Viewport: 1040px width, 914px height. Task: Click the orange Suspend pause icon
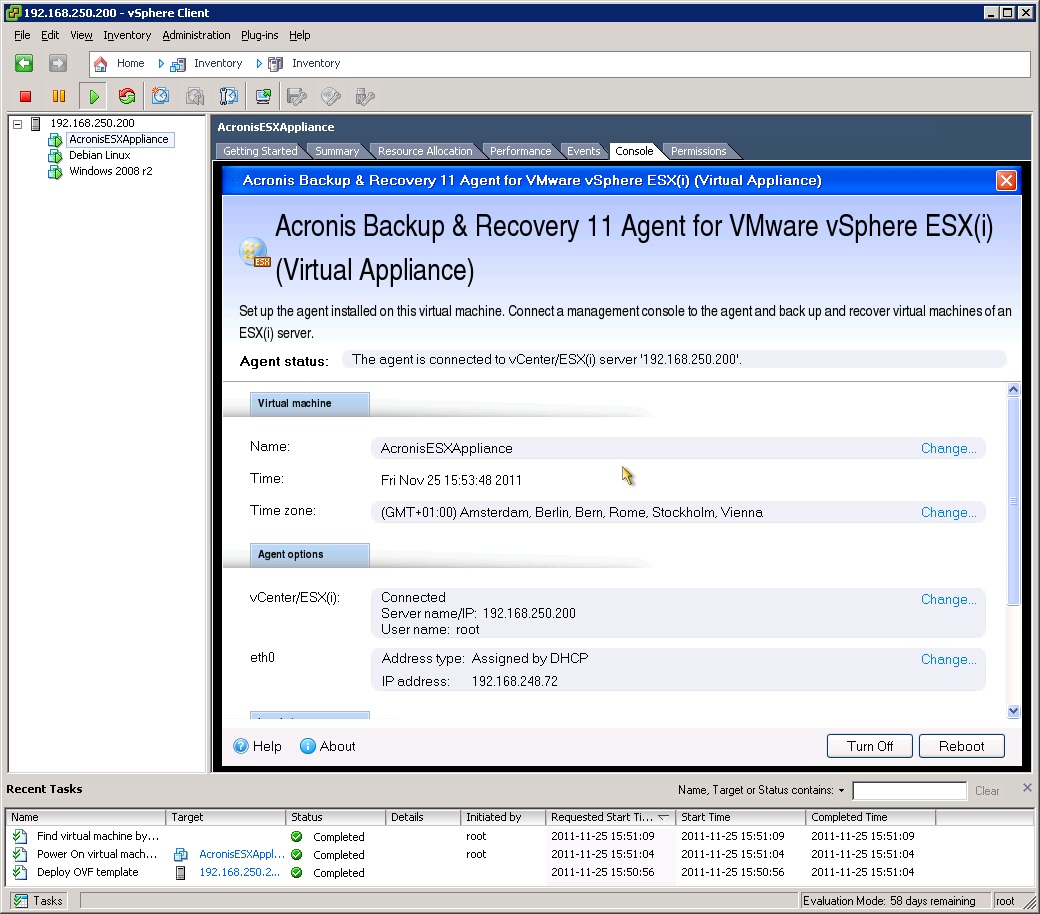pos(59,97)
